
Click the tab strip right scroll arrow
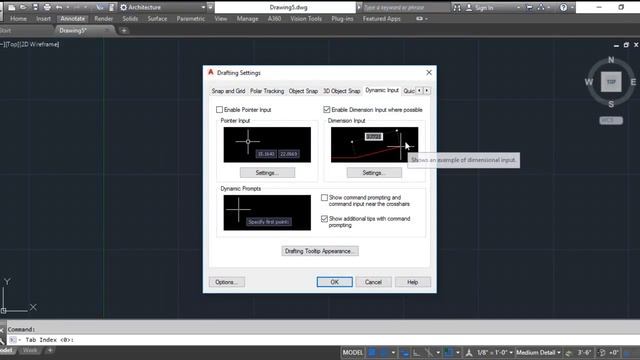coord(427,91)
